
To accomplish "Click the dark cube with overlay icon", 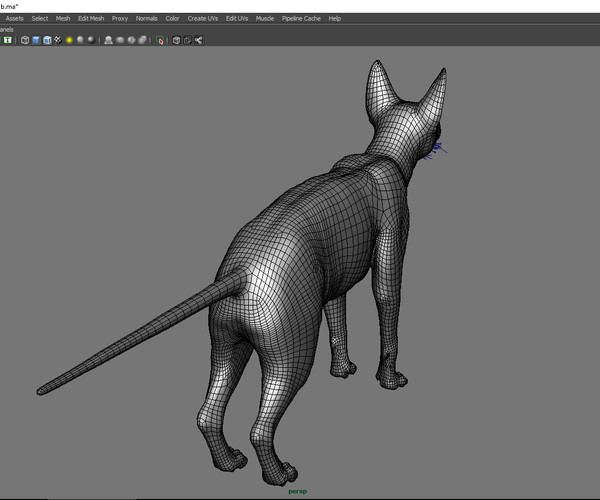I will tap(188, 40).
